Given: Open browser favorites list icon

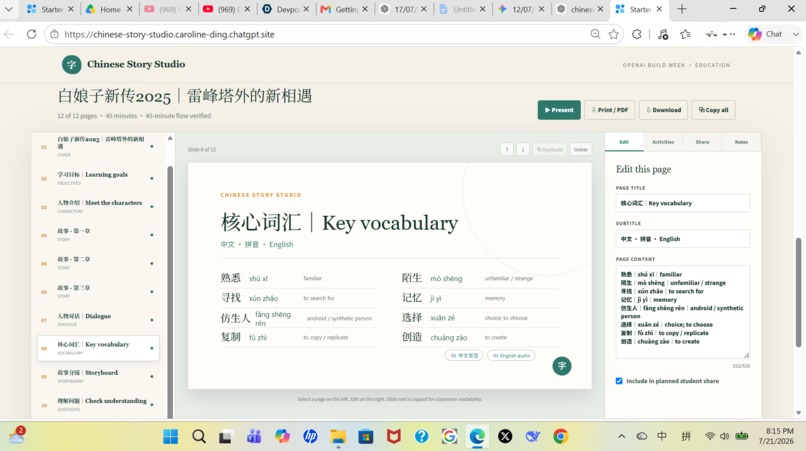Looking at the screenshot, I should click(685, 34).
